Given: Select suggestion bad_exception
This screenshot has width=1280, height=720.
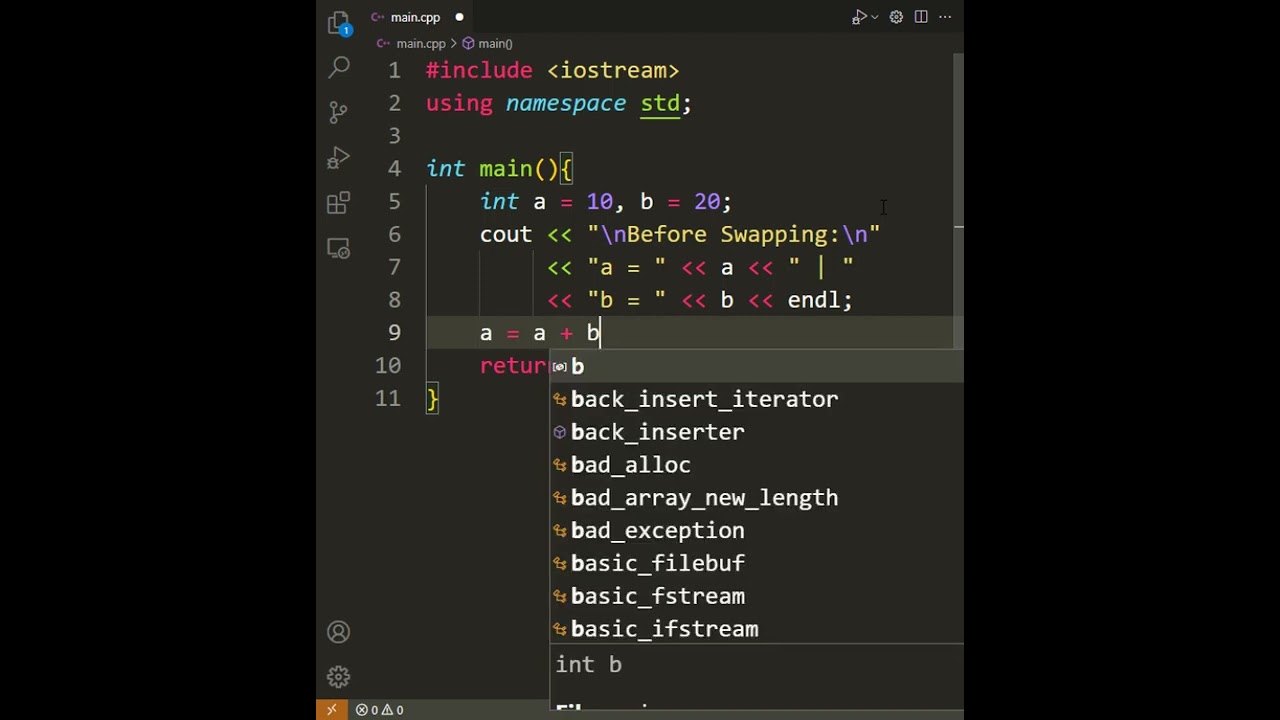Looking at the screenshot, I should click(757, 531).
